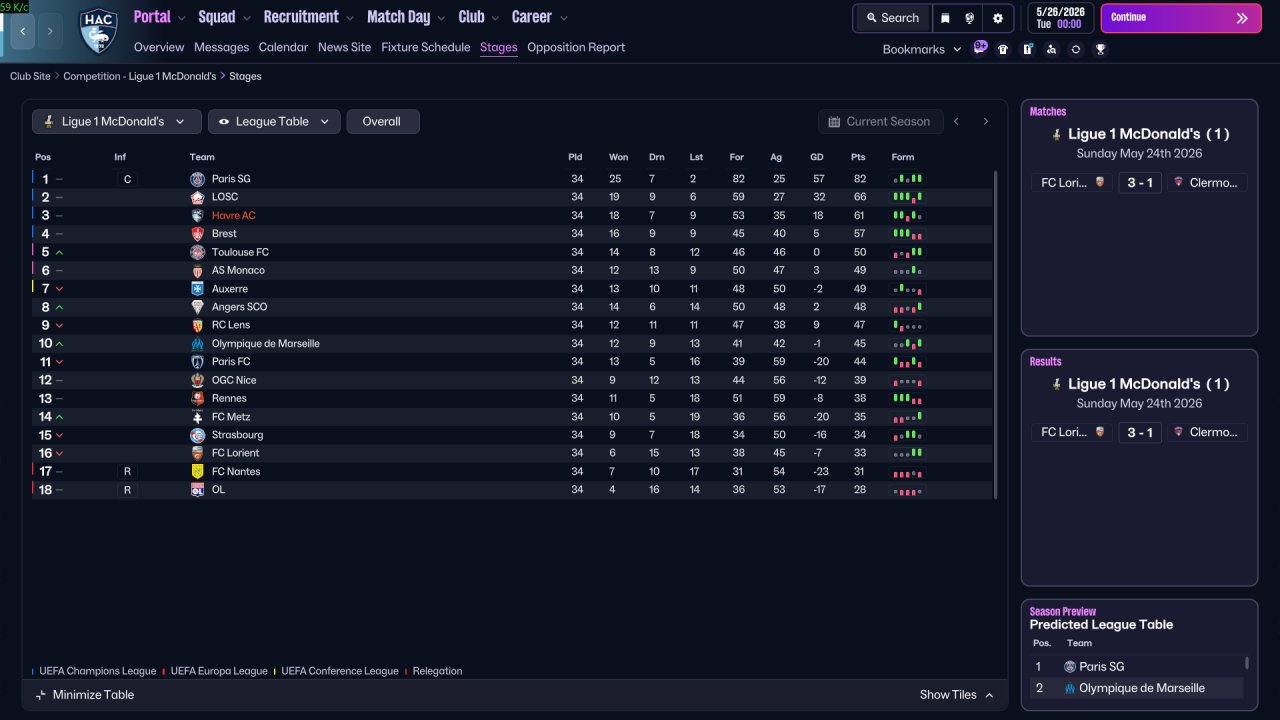The width and height of the screenshot is (1280, 720).
Task: Click the Havre AC team name
Action: (234, 216)
